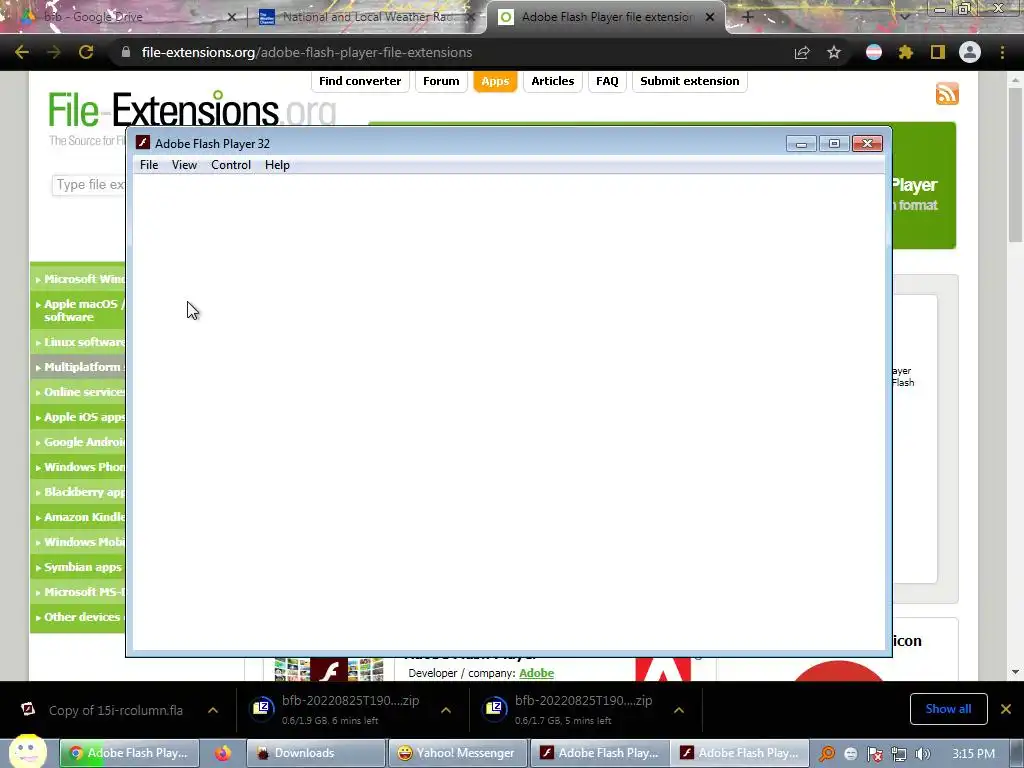Open the Windows Phone category
Image resolution: width=1024 pixels, height=768 pixels.
[78, 467]
